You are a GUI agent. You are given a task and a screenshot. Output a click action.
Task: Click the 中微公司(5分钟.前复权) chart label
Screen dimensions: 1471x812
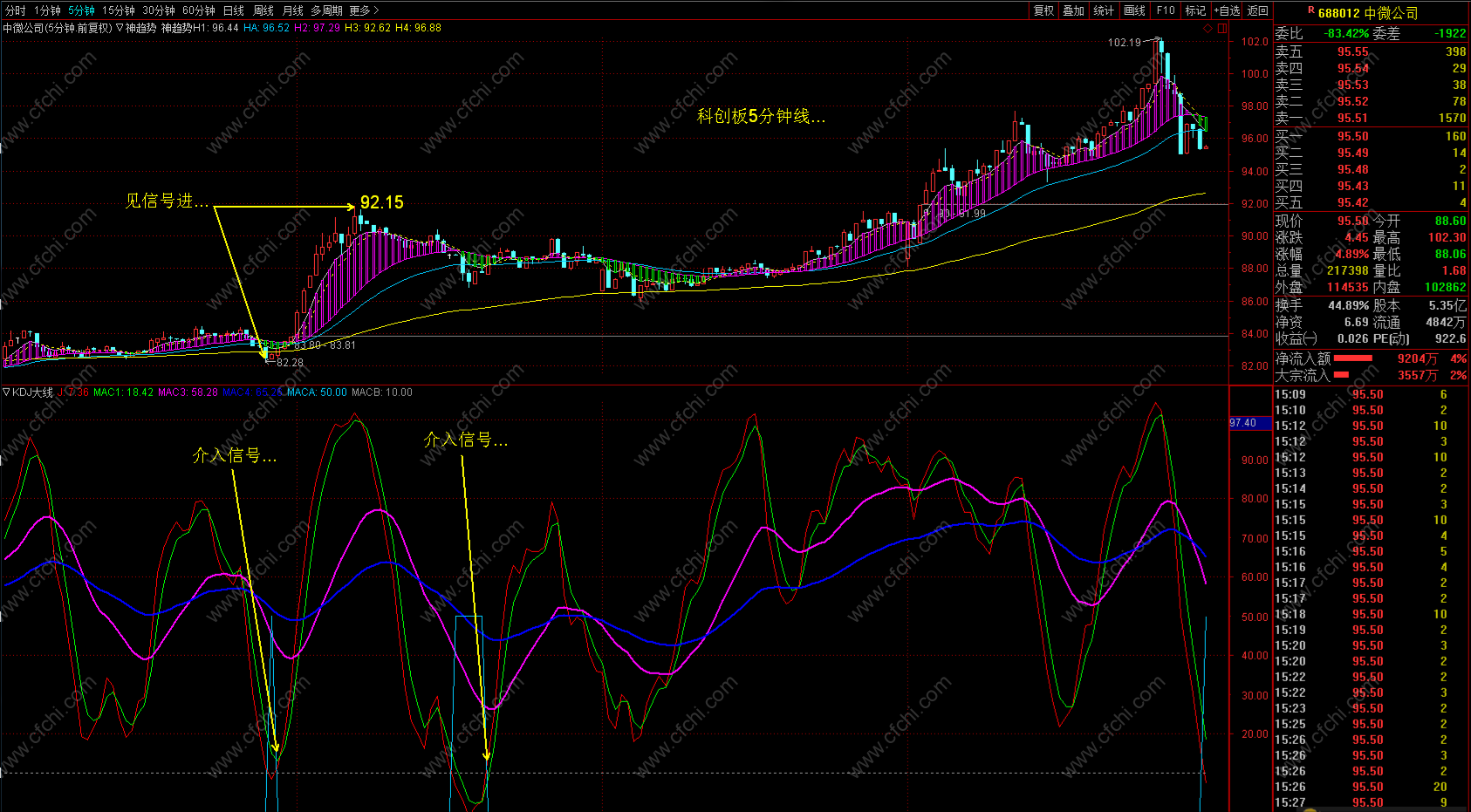click(58, 28)
